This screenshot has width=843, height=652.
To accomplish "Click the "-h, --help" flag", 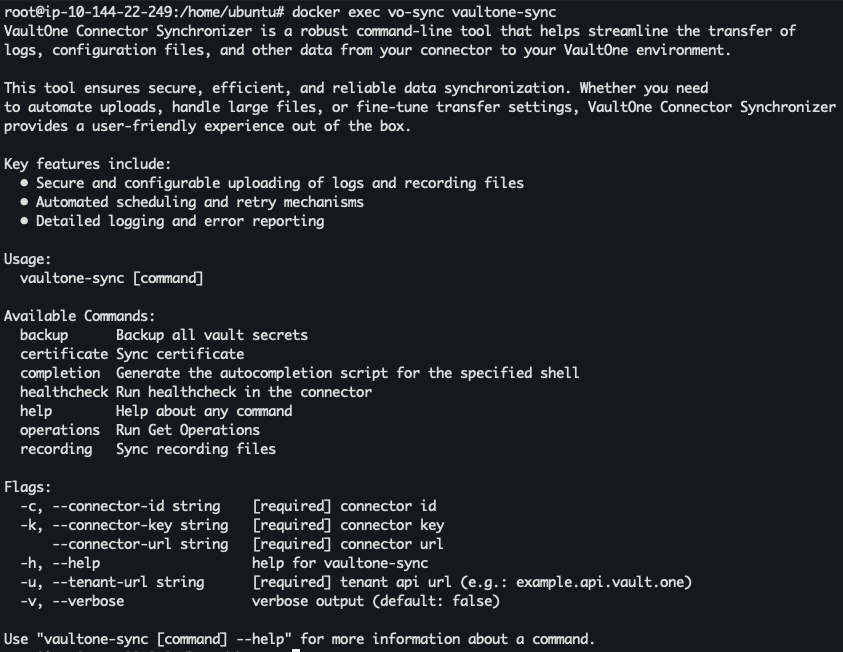I will (60, 563).
